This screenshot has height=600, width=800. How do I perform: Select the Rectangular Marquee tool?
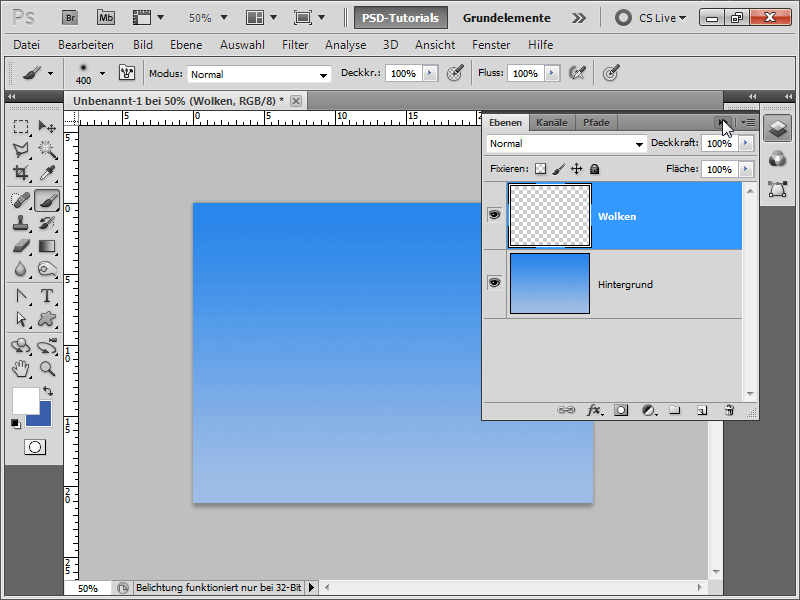coord(21,126)
